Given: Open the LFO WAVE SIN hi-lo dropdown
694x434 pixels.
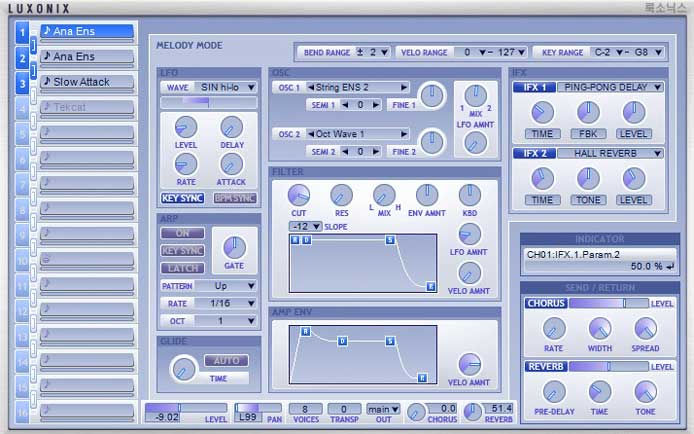Looking at the screenshot, I should tap(225, 87).
